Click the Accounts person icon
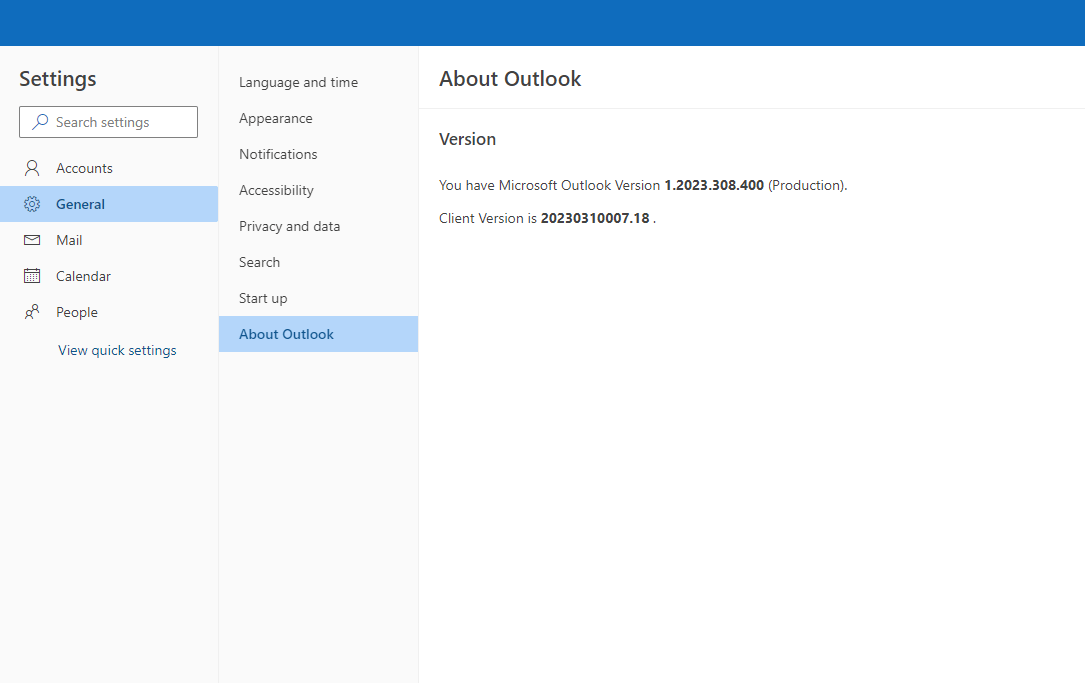 click(x=32, y=168)
